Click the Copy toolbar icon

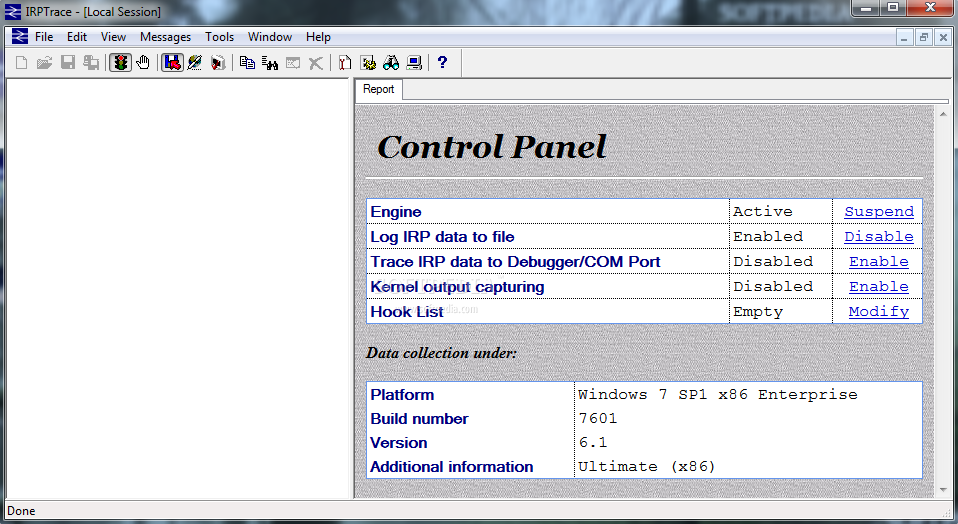coord(247,62)
